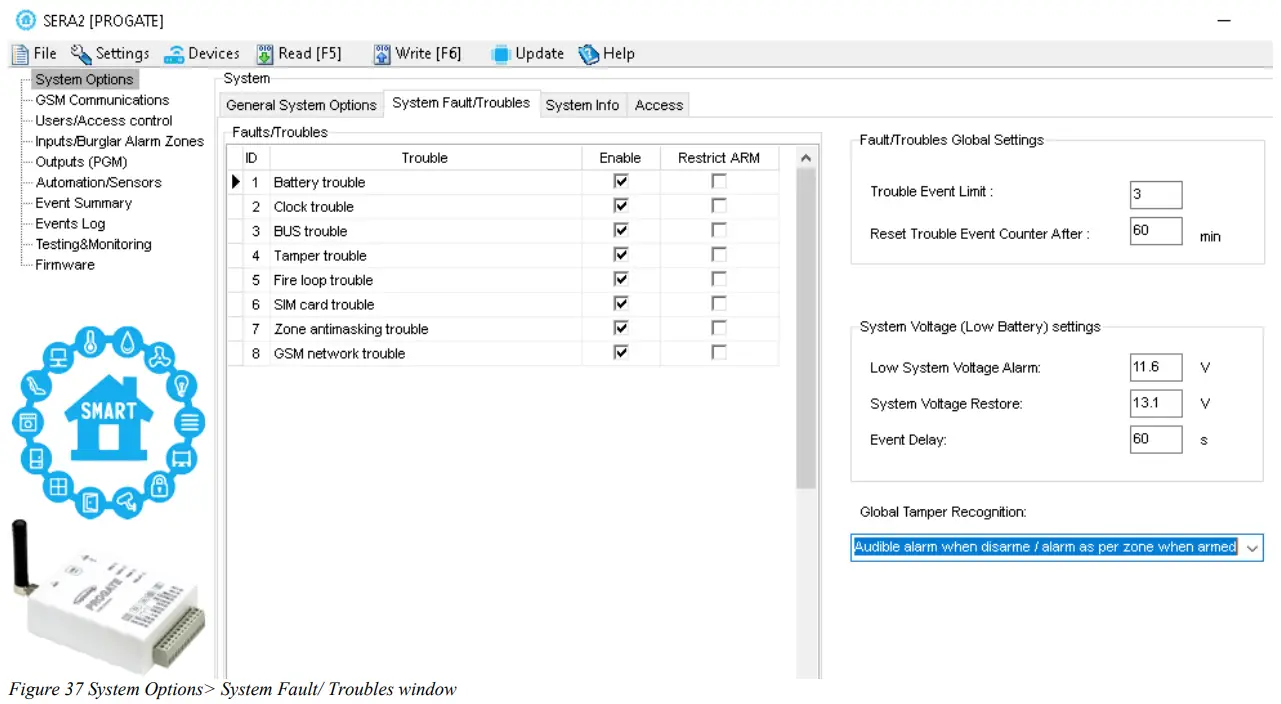The width and height of the screenshot is (1281, 704).
Task: Open the Settings toolbar icon
Action: click(110, 54)
